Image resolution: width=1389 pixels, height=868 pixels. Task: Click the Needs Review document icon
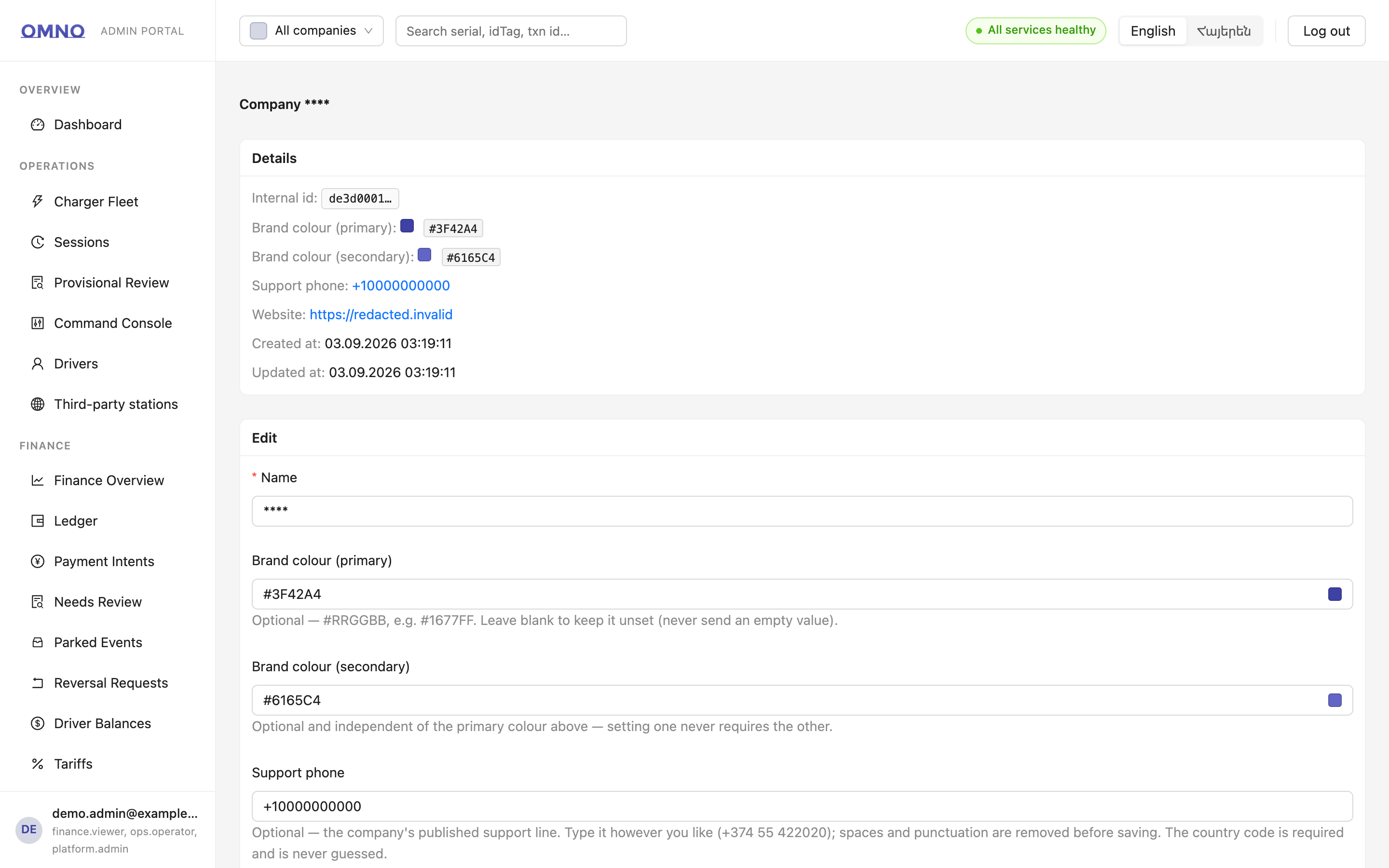click(38, 602)
